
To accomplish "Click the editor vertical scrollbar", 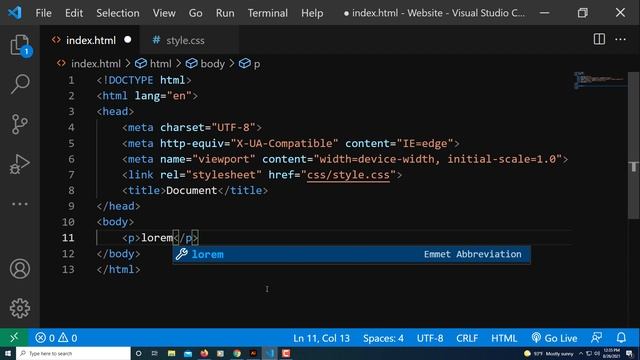I will point(633,145).
